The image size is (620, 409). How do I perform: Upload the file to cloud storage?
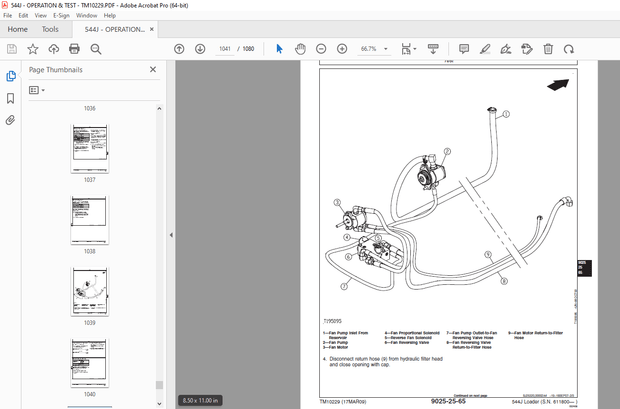point(53,49)
